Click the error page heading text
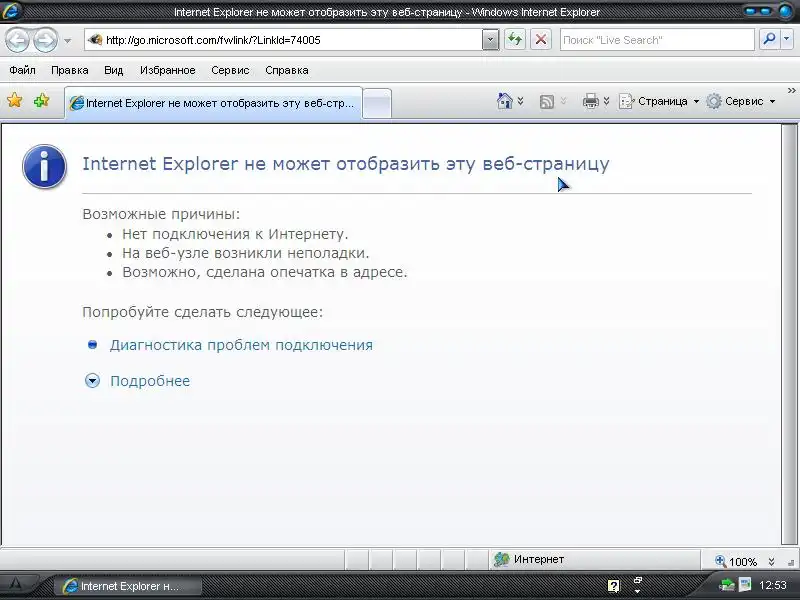800x600 pixels. point(346,164)
